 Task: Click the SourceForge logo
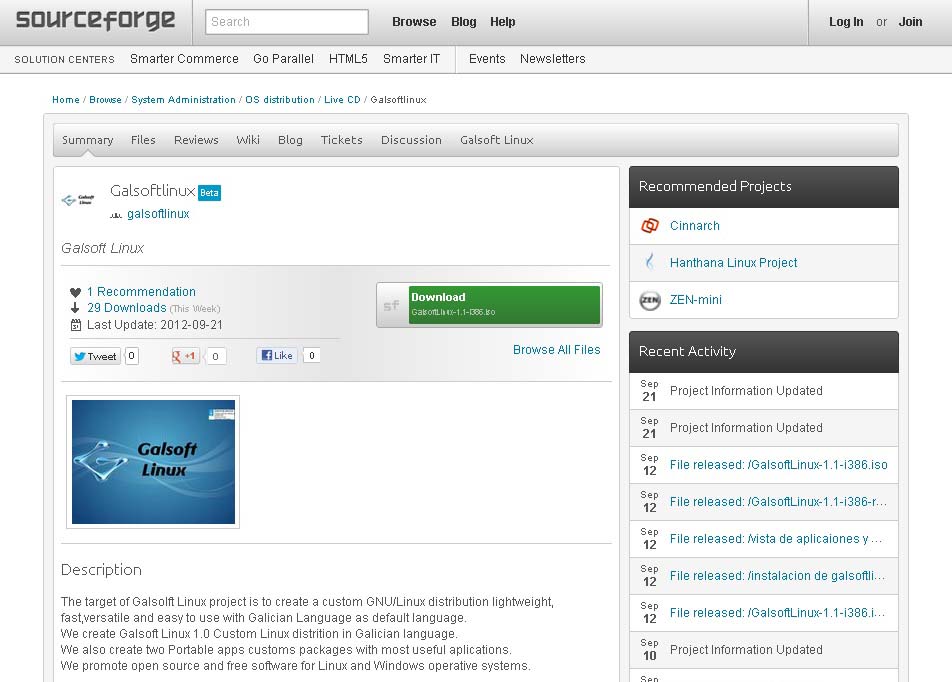click(x=95, y=20)
